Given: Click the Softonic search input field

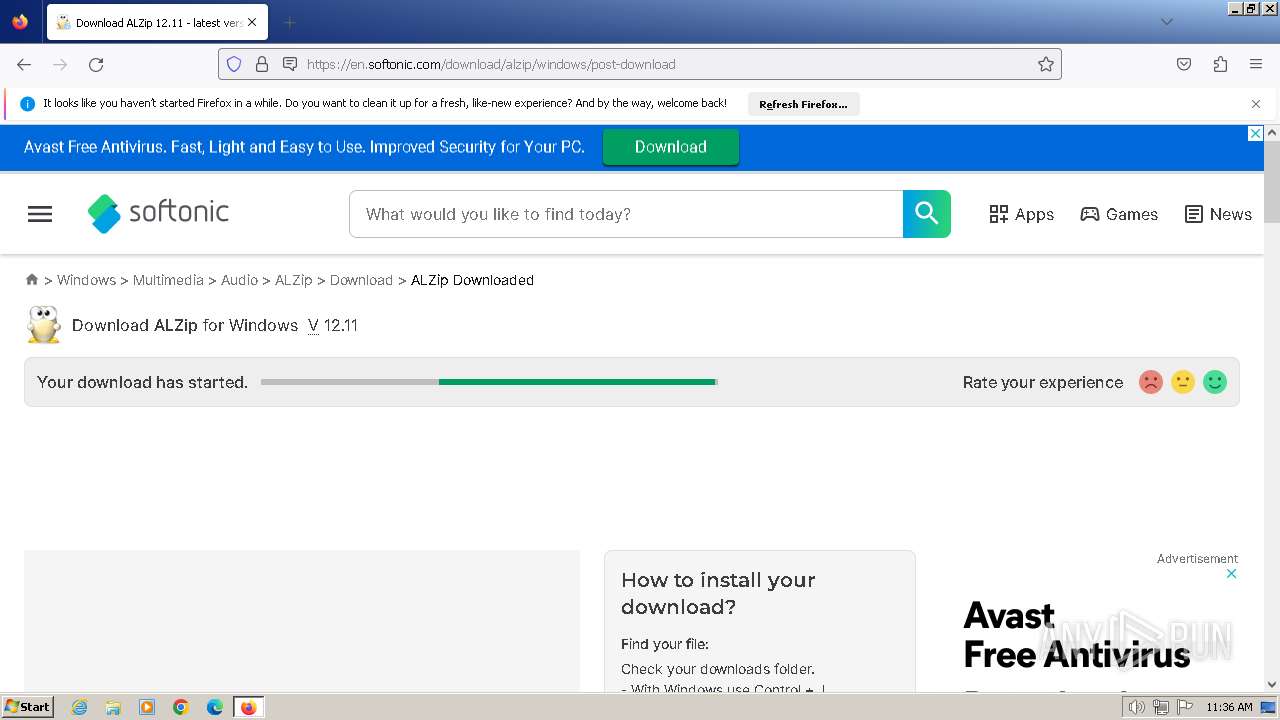Looking at the screenshot, I should pos(626,214).
